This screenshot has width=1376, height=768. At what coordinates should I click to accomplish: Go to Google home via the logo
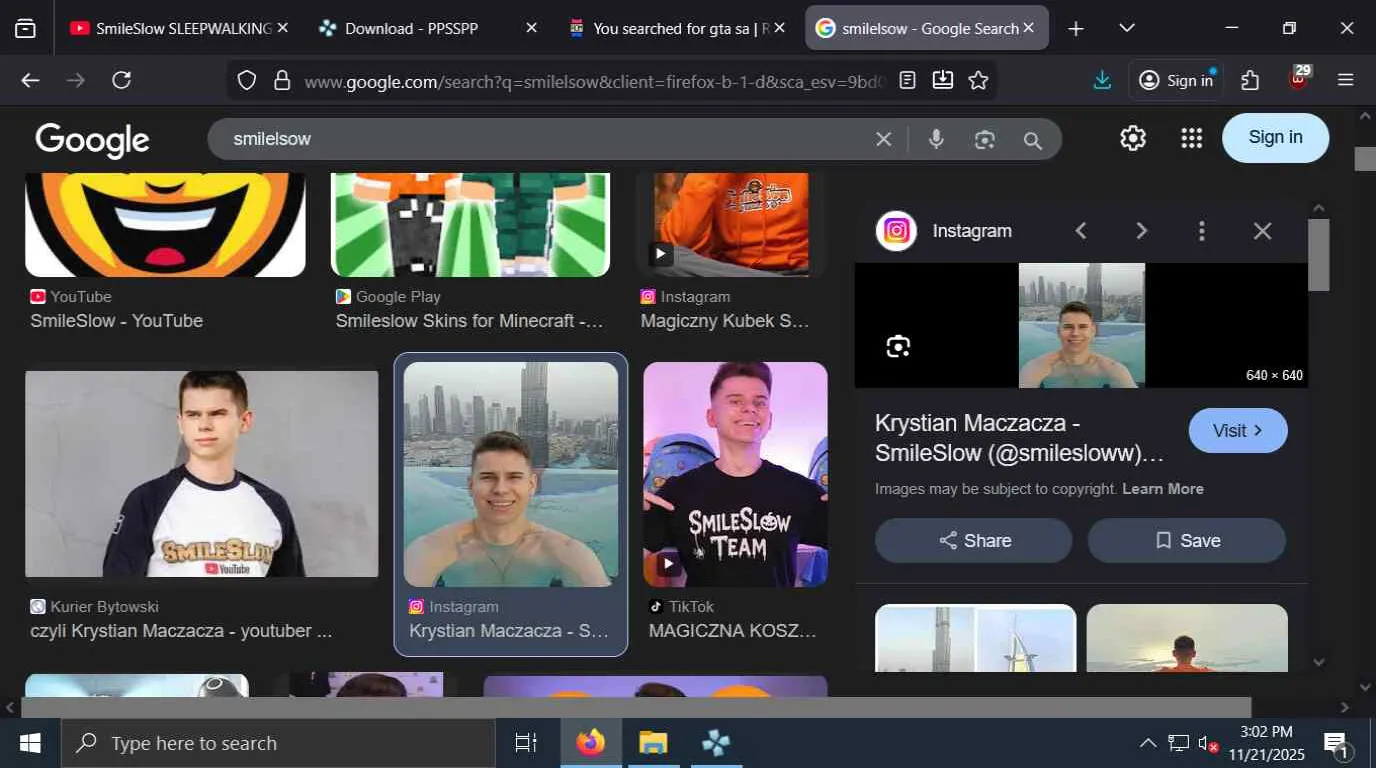coord(92,140)
